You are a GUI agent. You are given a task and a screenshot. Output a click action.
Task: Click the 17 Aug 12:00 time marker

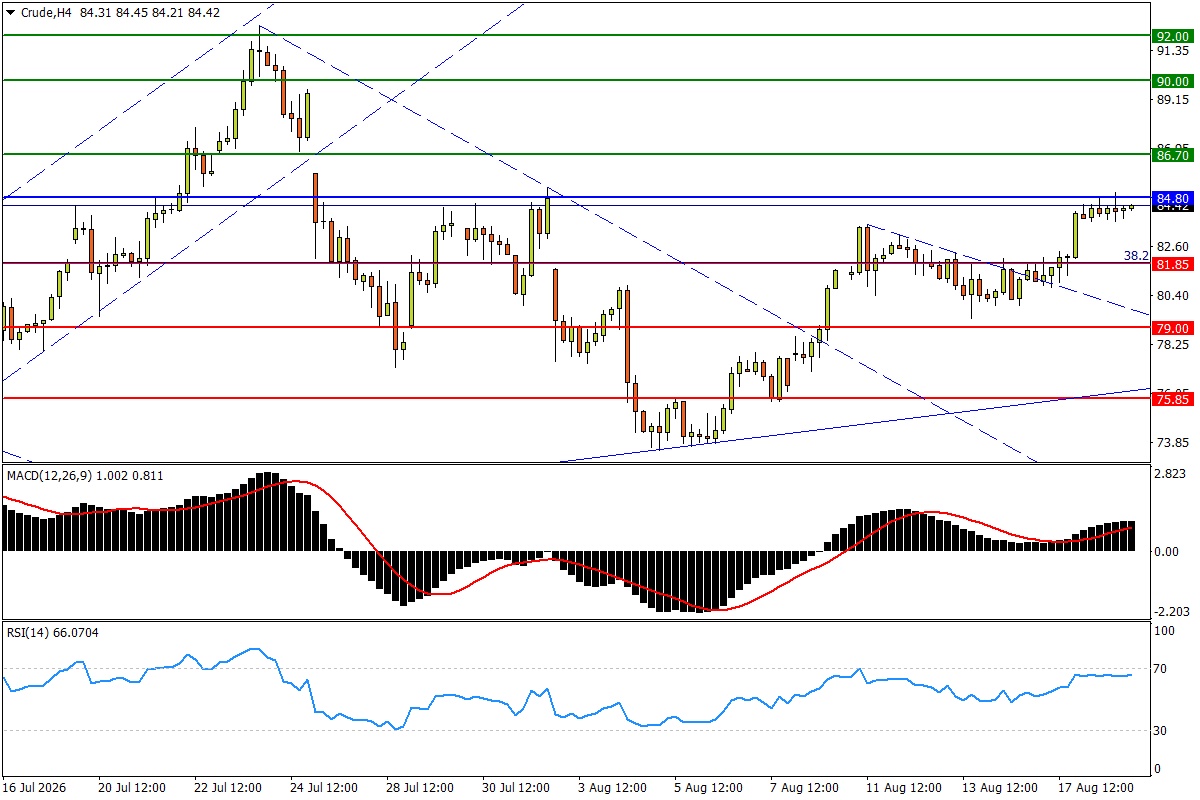tap(1092, 788)
